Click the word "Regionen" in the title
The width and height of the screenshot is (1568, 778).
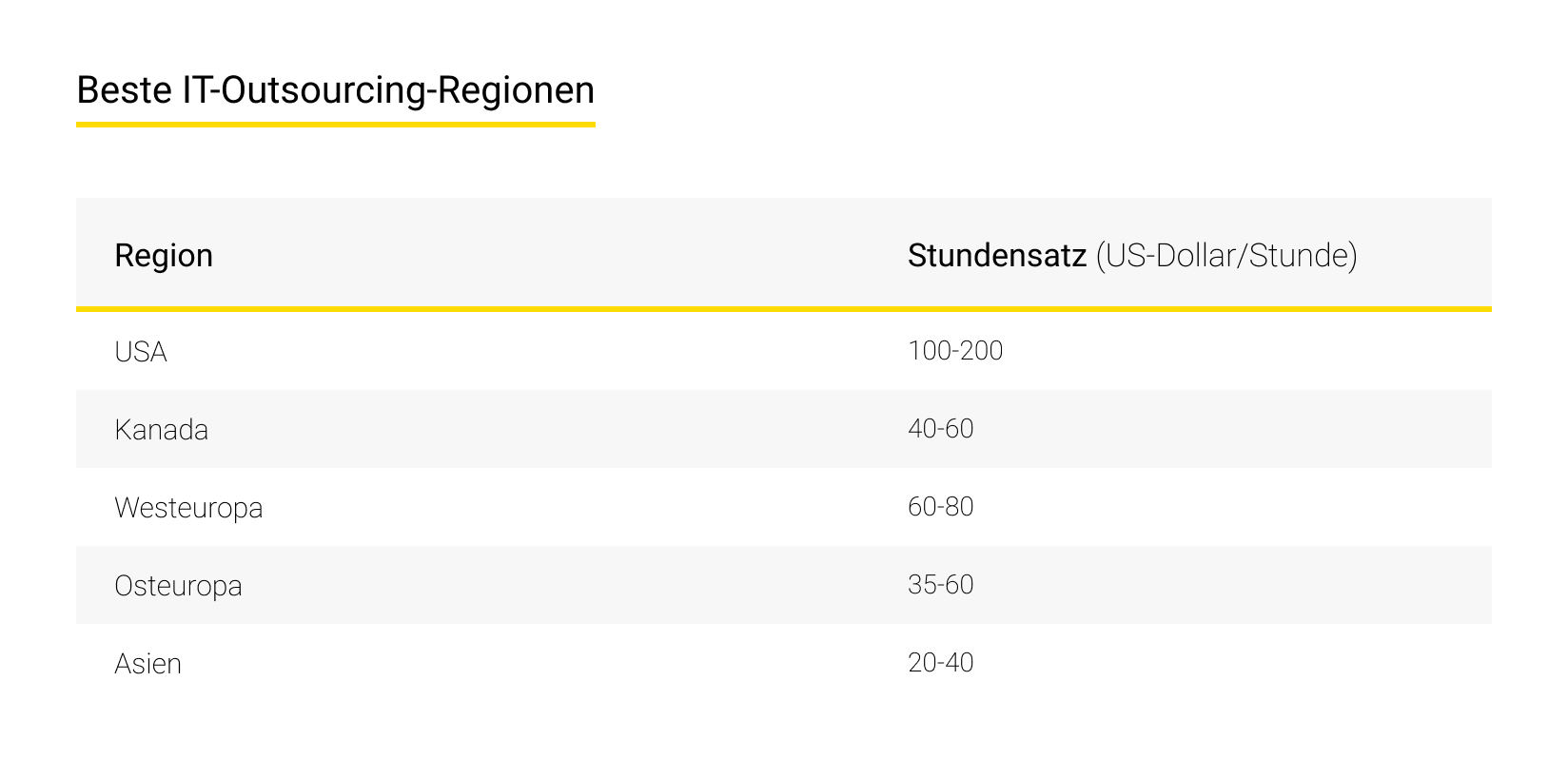(516, 90)
